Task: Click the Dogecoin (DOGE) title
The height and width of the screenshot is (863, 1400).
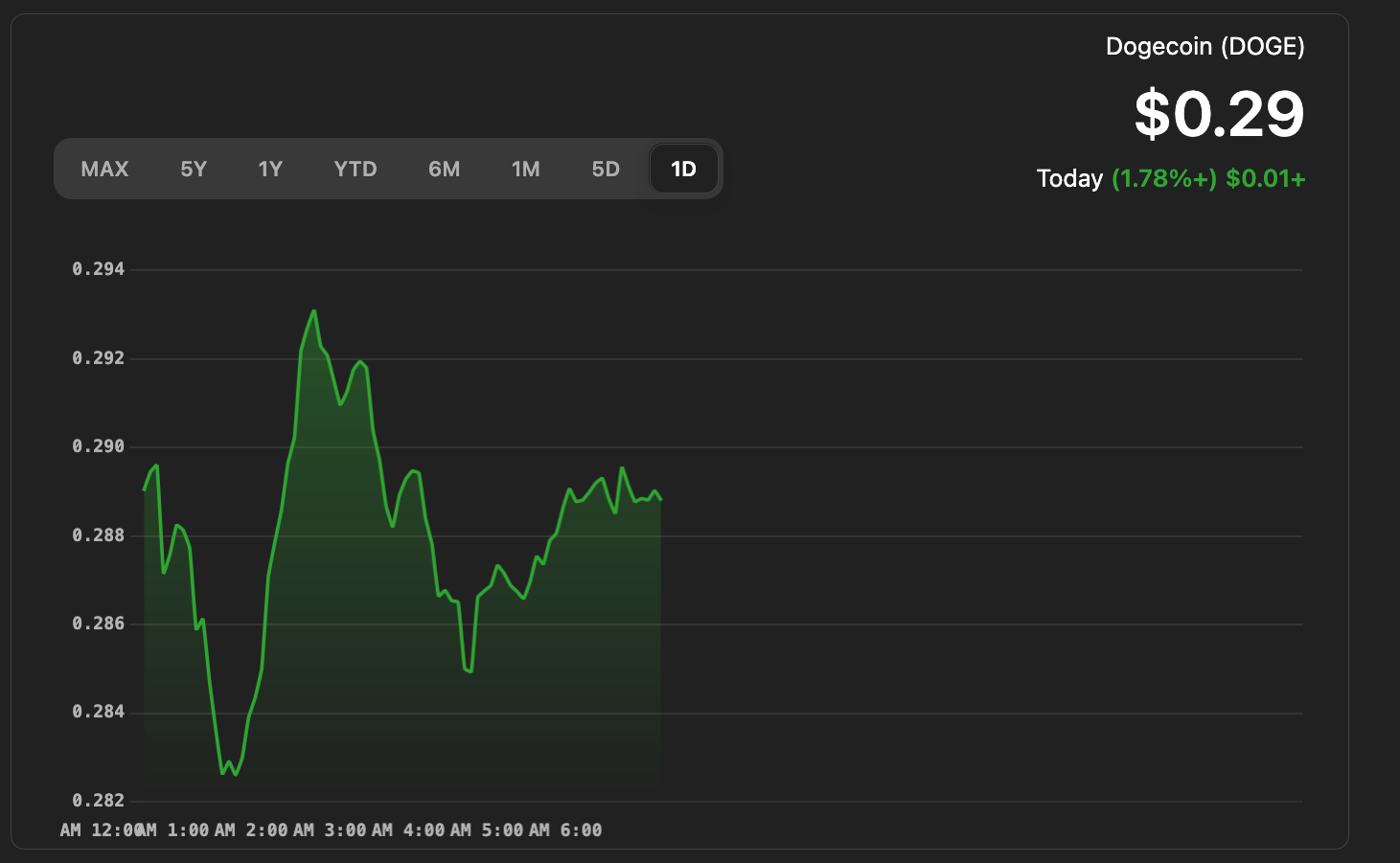Action: [1205, 47]
